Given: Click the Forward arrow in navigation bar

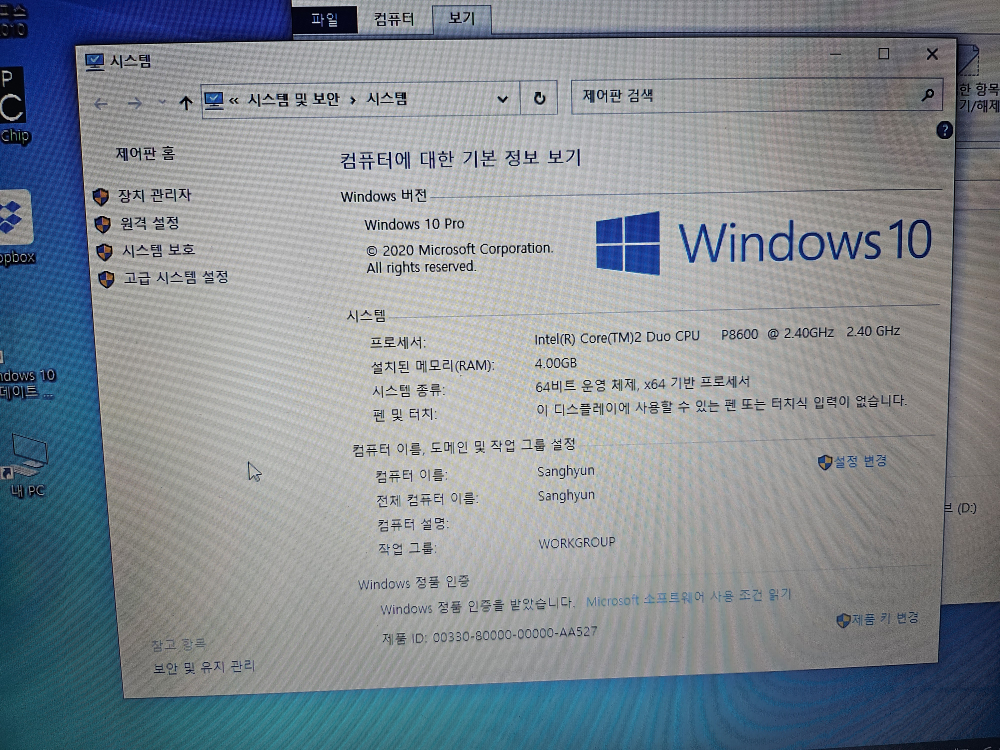Looking at the screenshot, I should pyautogui.click(x=133, y=103).
